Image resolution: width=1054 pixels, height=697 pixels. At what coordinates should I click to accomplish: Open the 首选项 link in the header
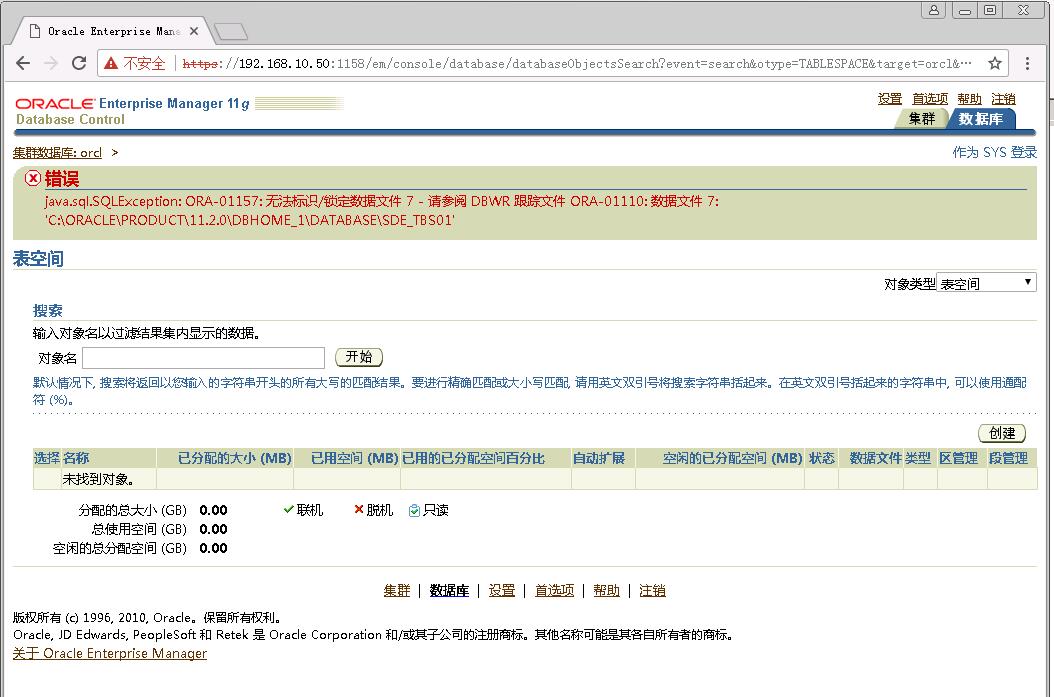click(x=930, y=99)
